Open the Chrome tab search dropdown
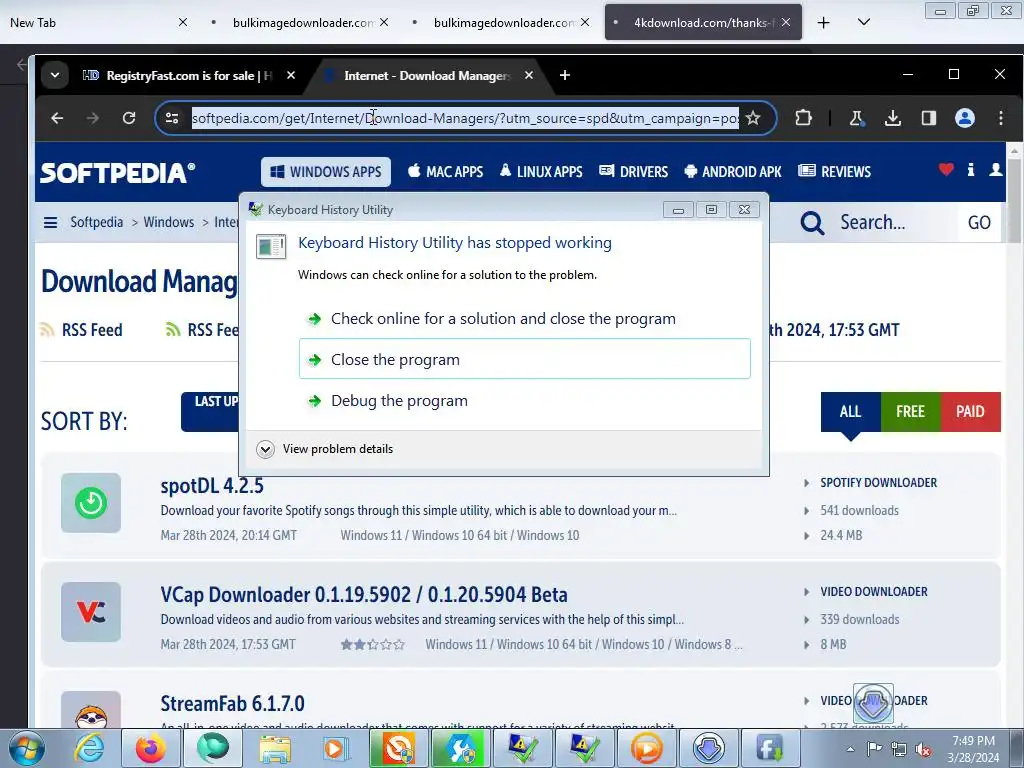The height and width of the screenshot is (768, 1024). [x=55, y=75]
